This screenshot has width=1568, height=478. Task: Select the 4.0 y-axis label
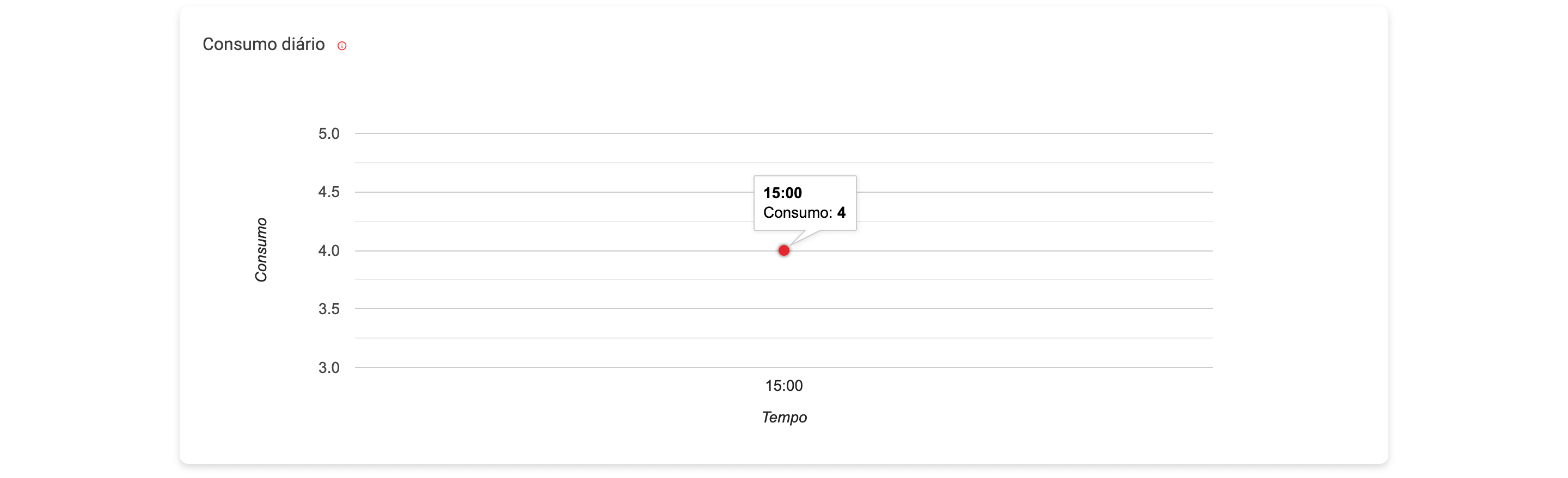point(329,250)
